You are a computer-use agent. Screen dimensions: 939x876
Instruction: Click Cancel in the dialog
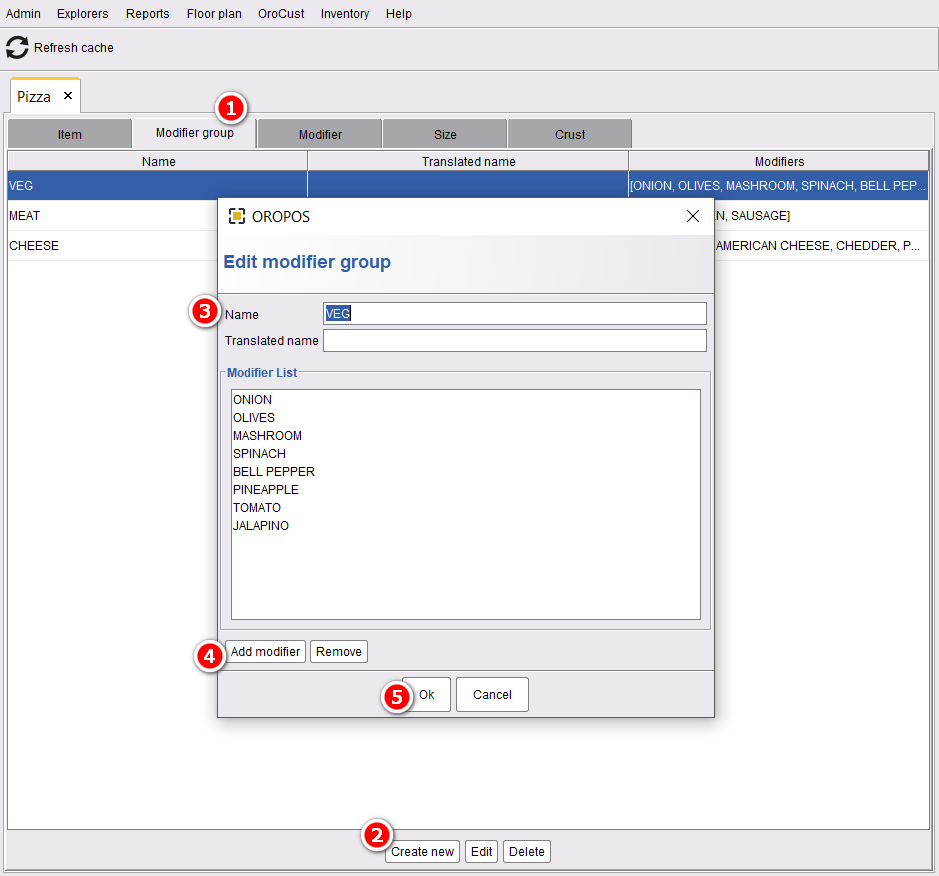[492, 695]
